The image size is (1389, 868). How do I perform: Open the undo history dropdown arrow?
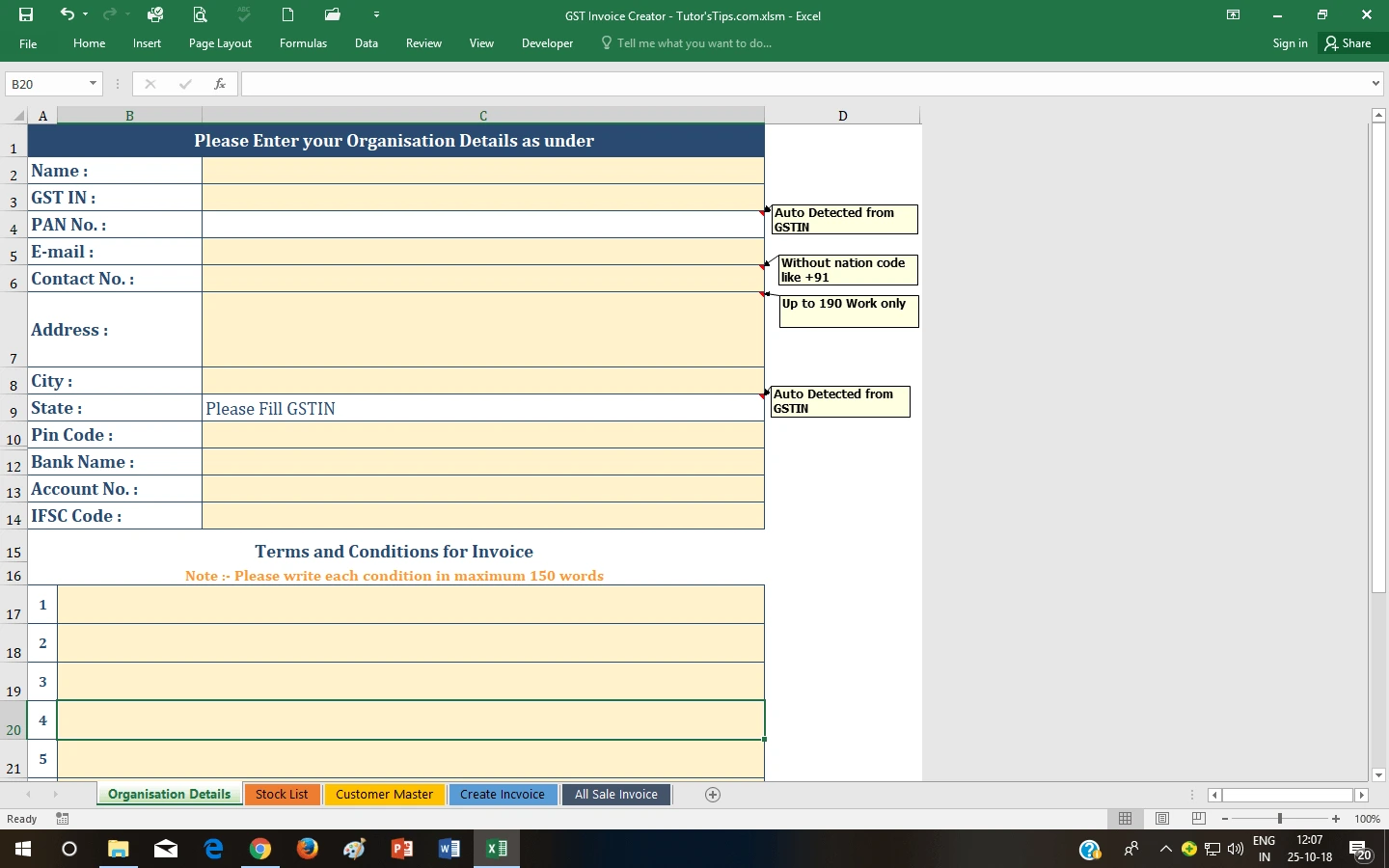pos(86,14)
